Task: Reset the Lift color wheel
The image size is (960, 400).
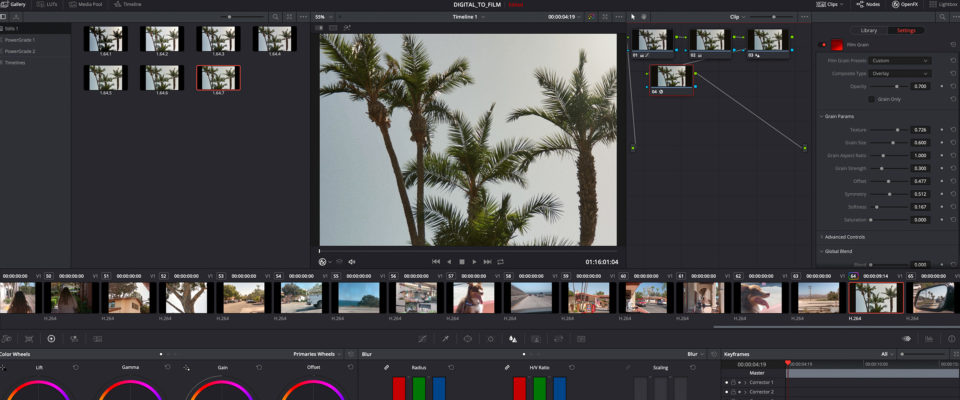Action: pos(76,368)
